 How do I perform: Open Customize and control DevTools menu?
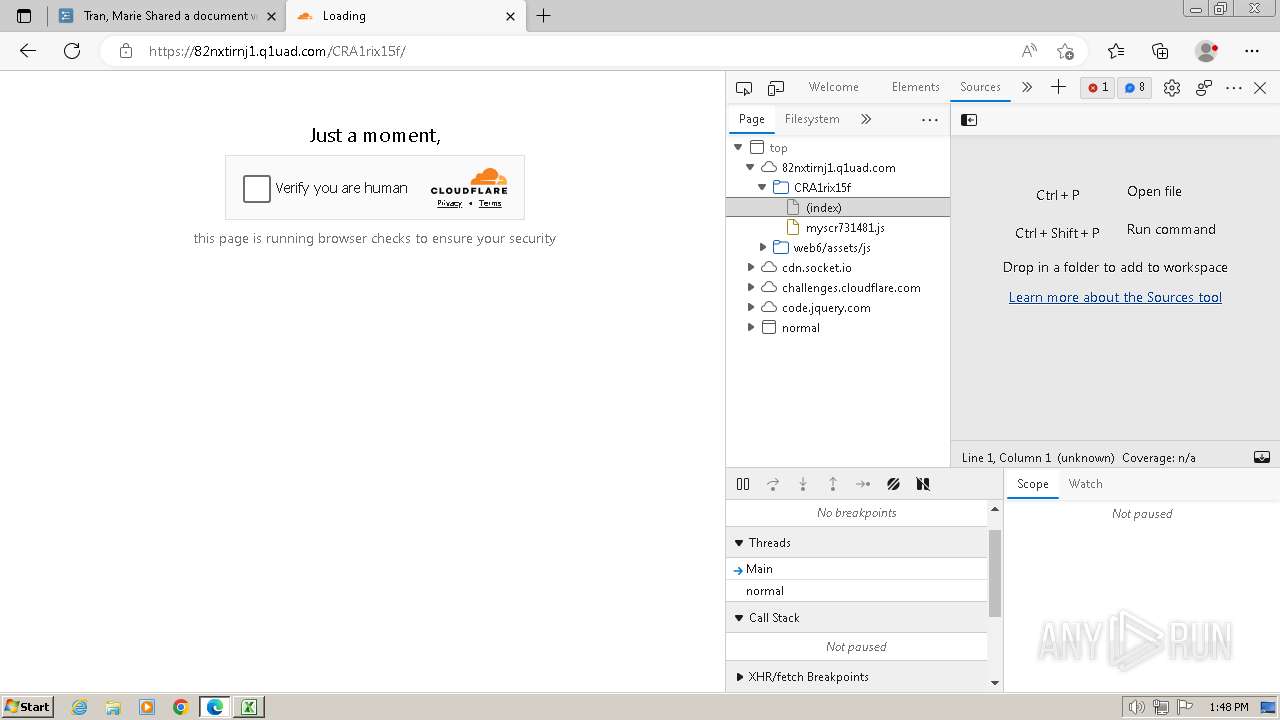[1234, 88]
